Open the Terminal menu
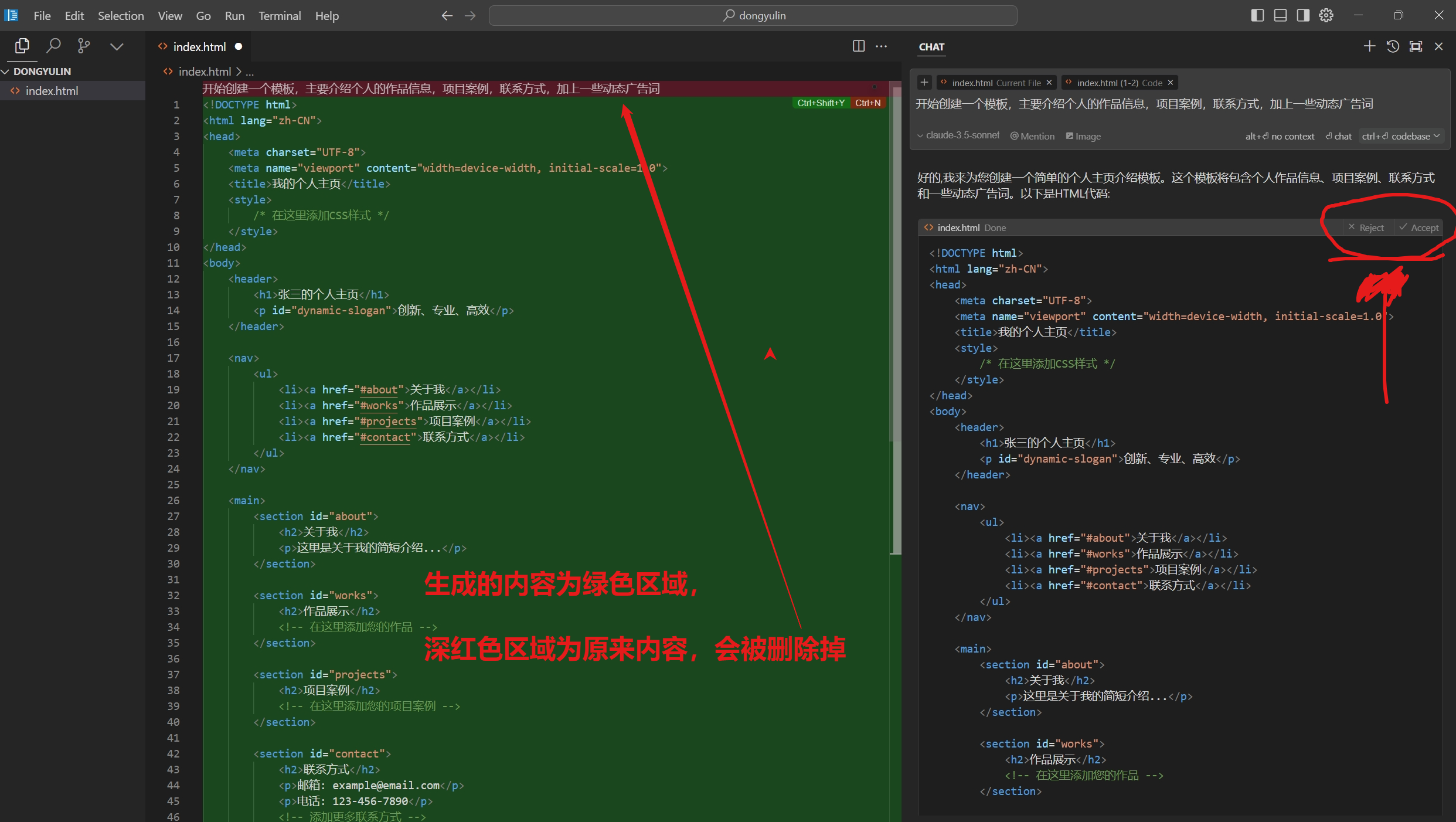 pyautogui.click(x=280, y=16)
